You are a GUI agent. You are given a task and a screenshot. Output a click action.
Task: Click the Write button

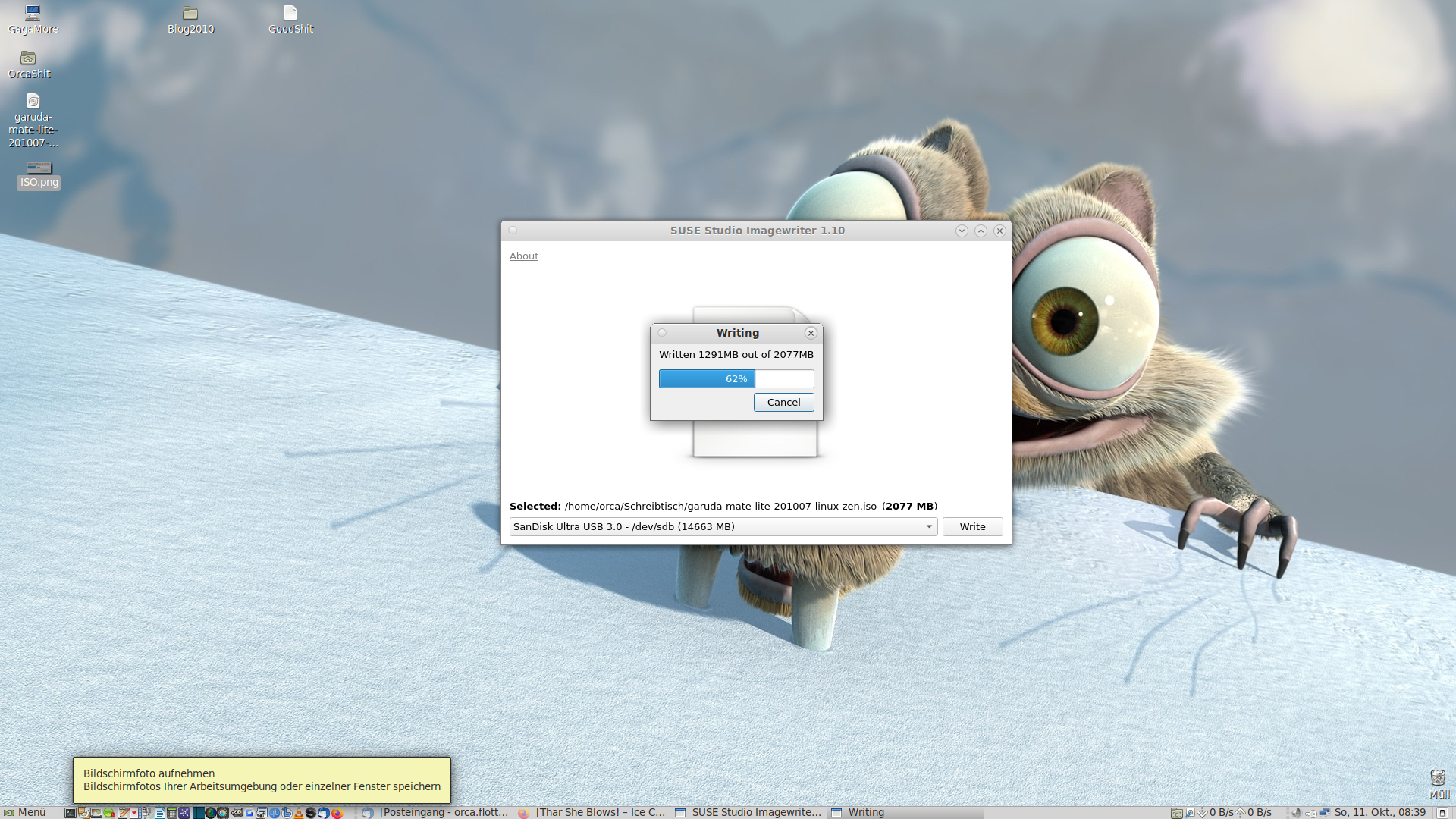coord(972,526)
